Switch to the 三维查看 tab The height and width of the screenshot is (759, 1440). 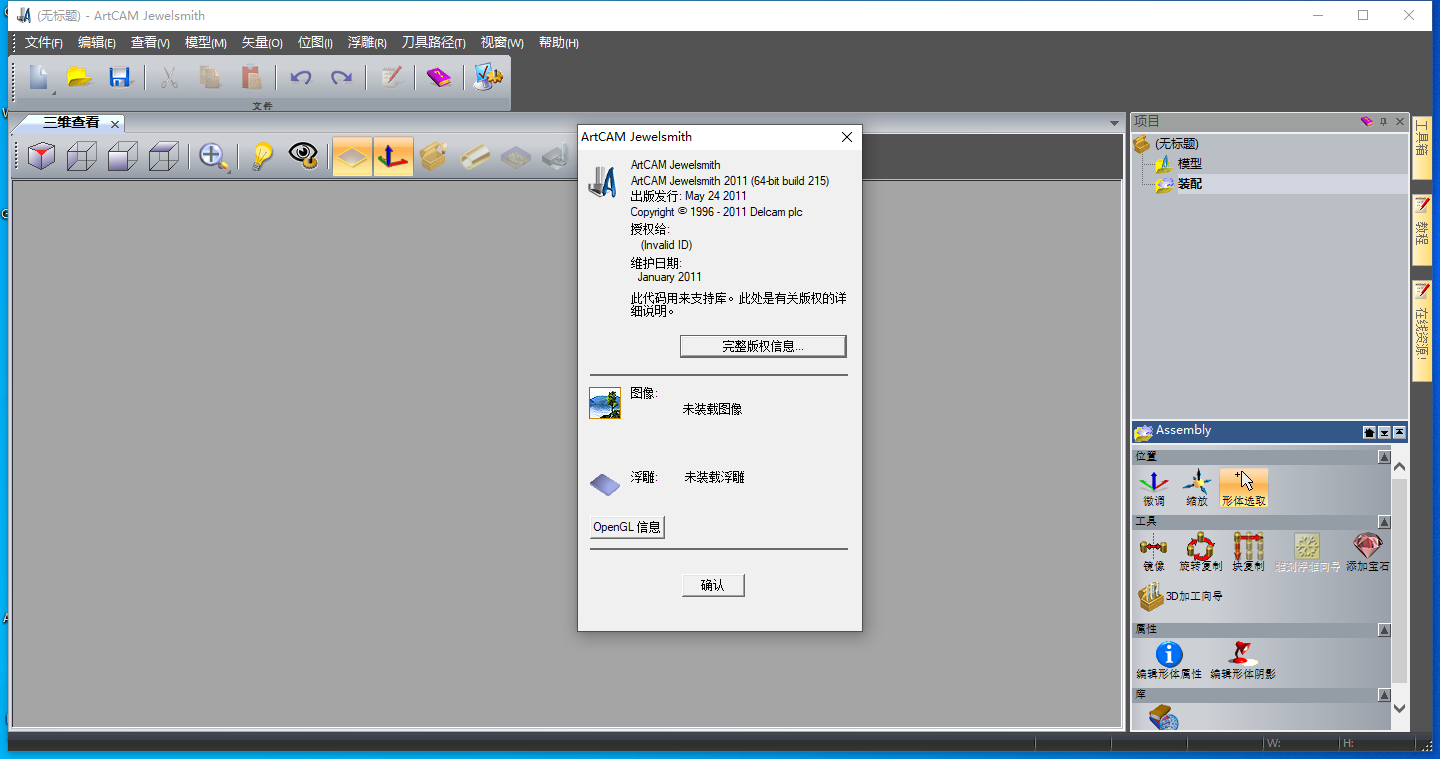click(x=71, y=123)
